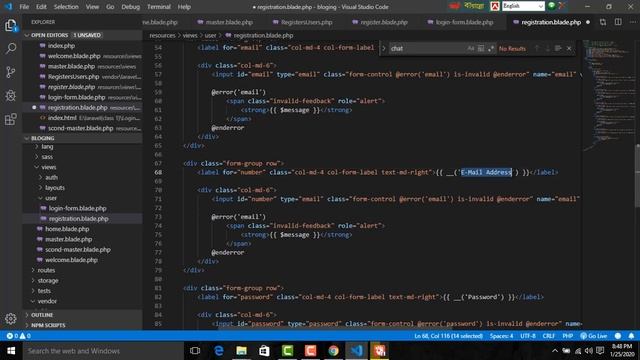The image size is (640, 360).
Task: Start Go Live server from status bar
Action: pyautogui.click(x=594, y=336)
